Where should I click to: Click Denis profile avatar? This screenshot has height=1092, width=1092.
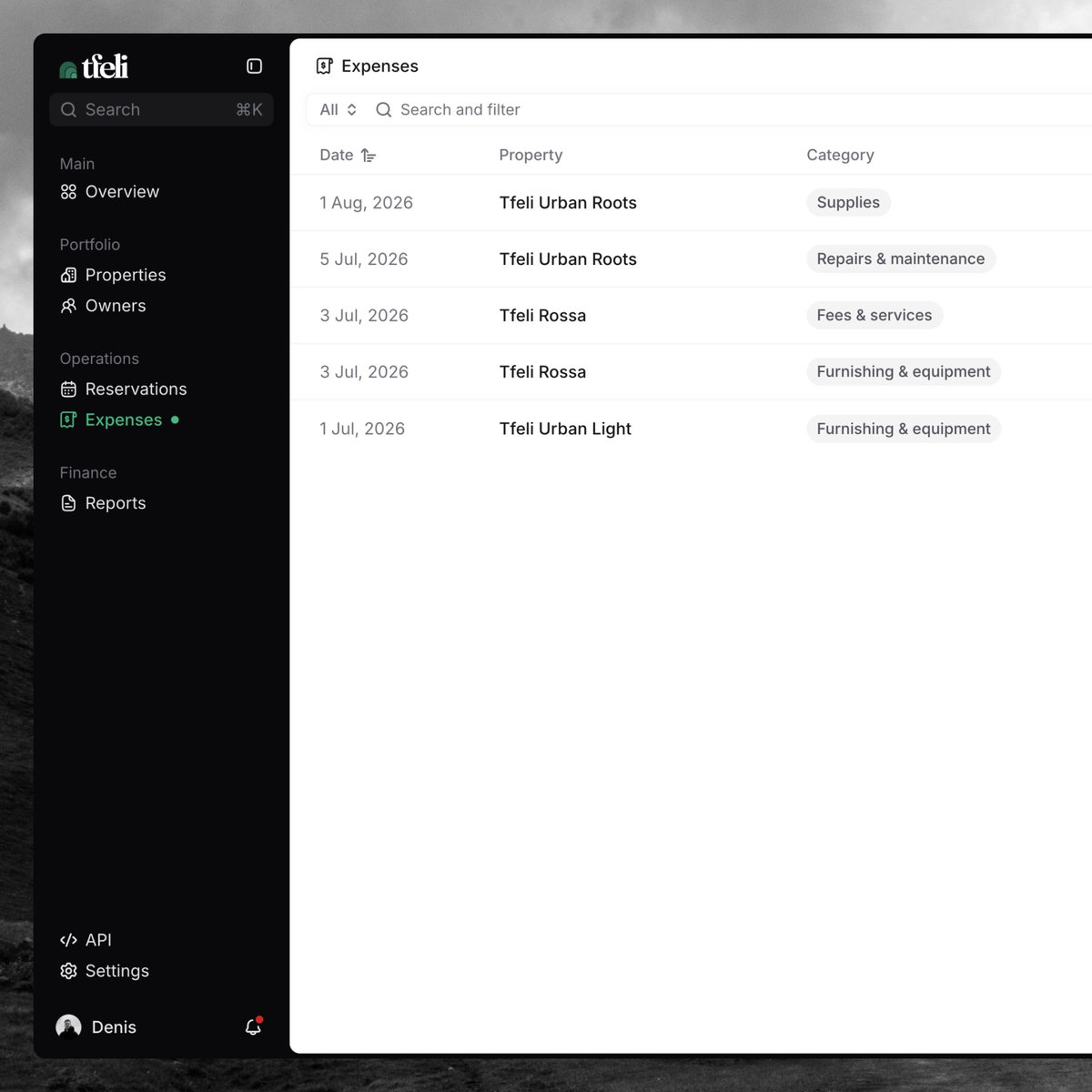pos(68,1027)
